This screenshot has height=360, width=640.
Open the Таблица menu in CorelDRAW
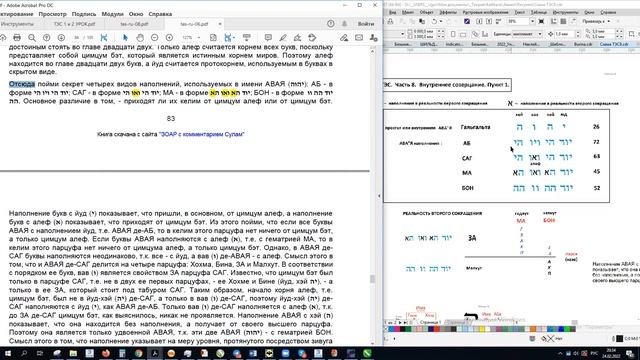coord(538,12)
